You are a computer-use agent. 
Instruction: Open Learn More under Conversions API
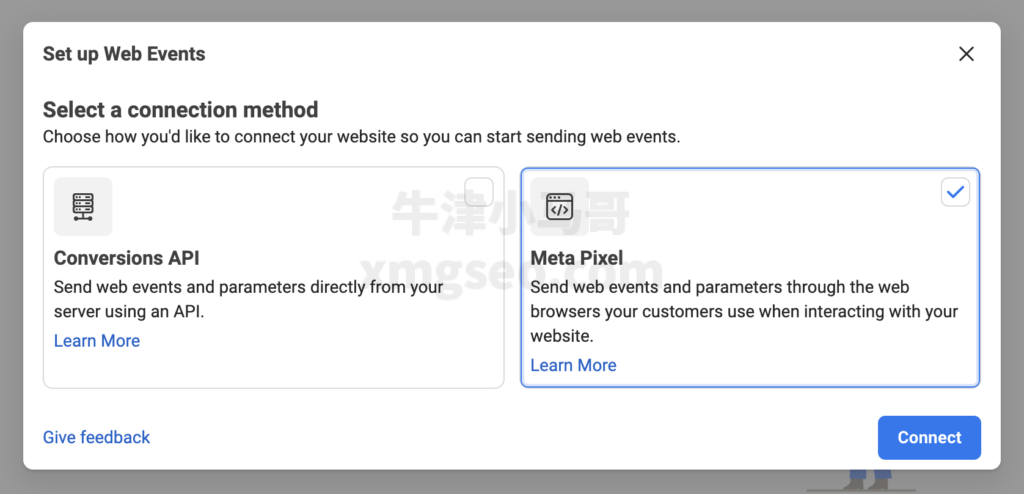[97, 341]
